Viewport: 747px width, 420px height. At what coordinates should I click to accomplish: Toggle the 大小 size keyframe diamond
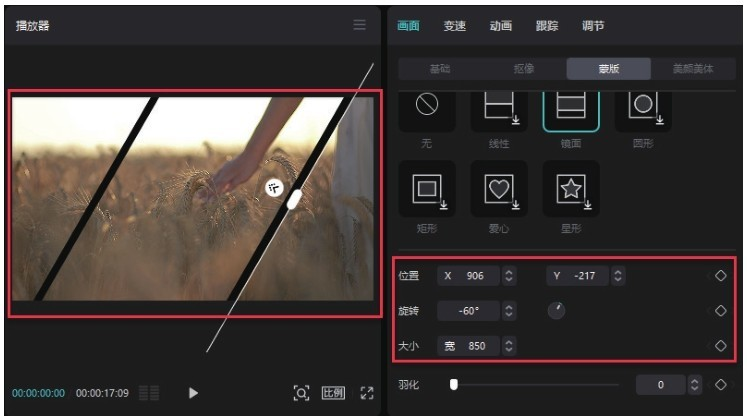tap(720, 346)
